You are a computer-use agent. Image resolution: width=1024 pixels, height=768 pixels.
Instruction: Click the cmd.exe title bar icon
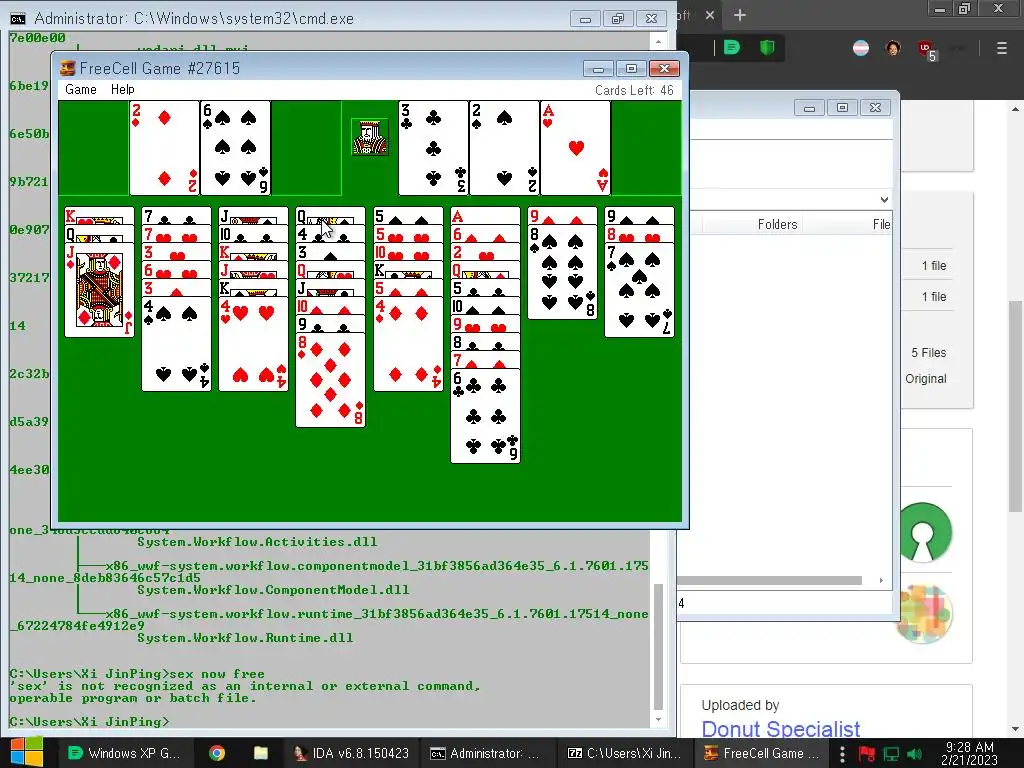(18, 18)
